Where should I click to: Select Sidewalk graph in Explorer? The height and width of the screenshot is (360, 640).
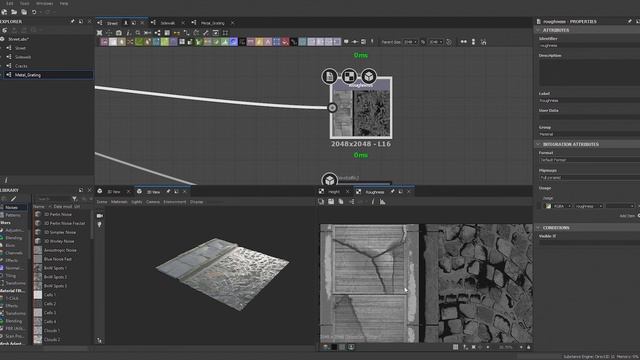click(23, 57)
